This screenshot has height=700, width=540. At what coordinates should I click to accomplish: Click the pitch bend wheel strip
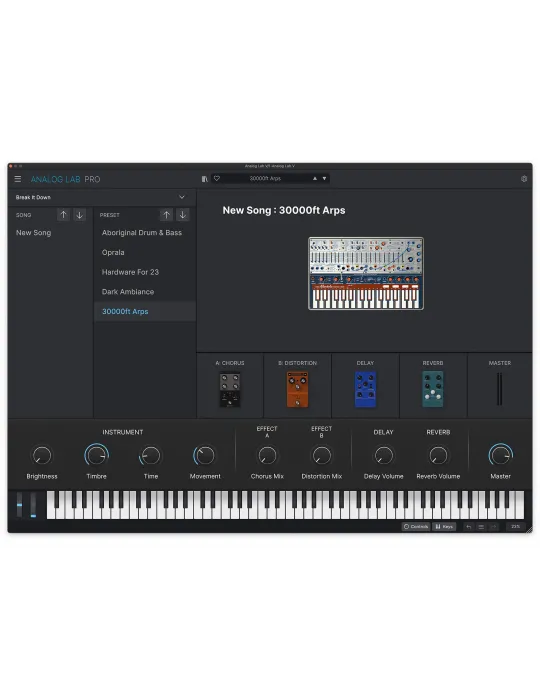click(19, 505)
